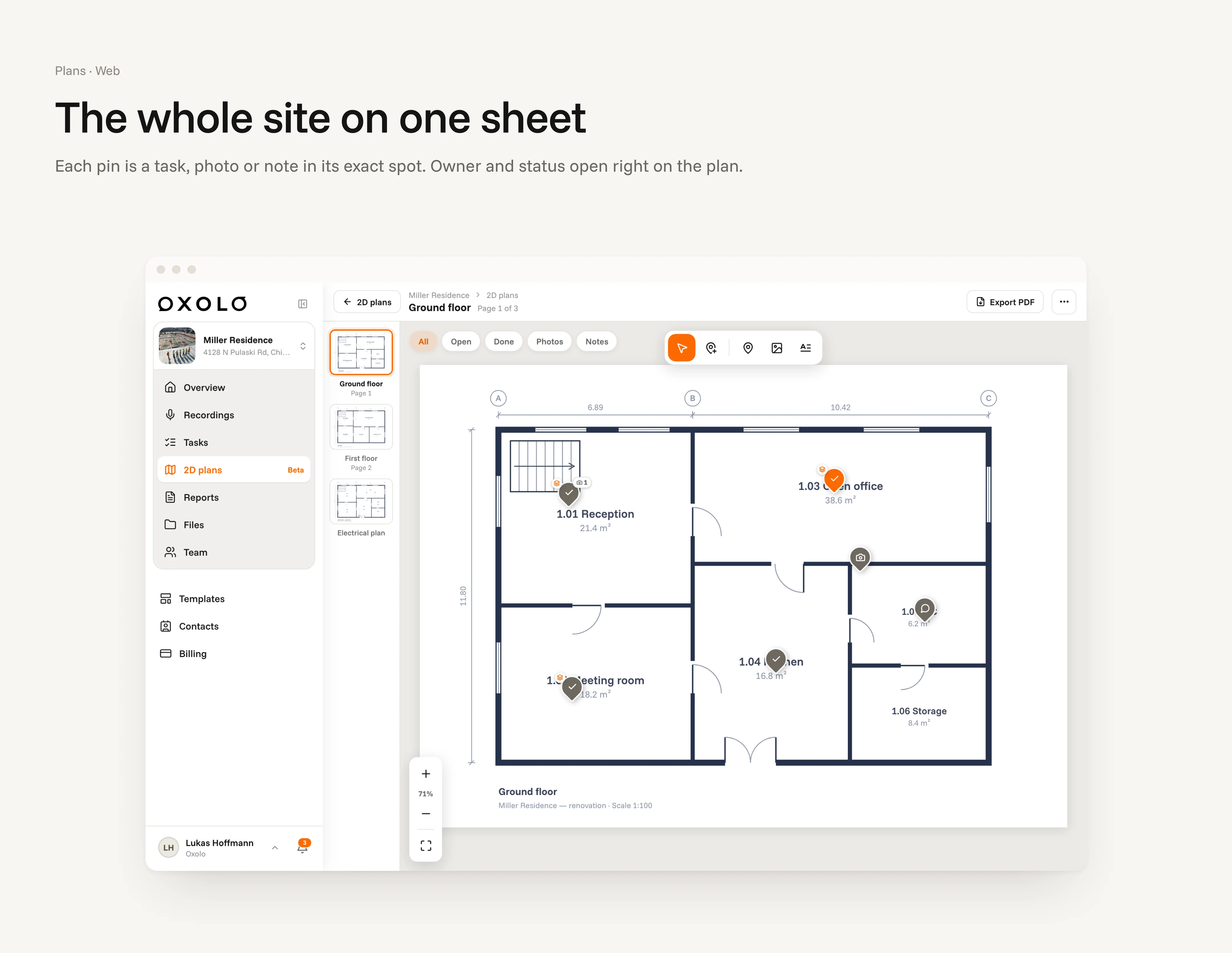
Task: Select the text note tool
Action: click(x=806, y=348)
